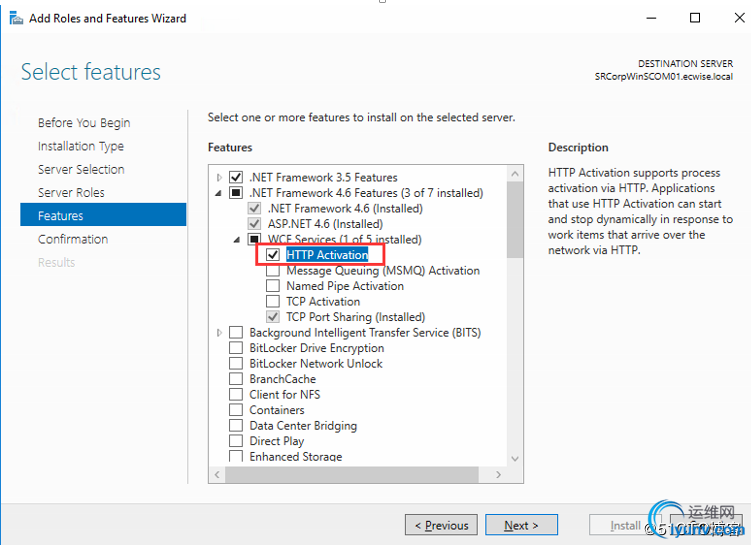Select the Named Pipe Activation label

point(345,286)
